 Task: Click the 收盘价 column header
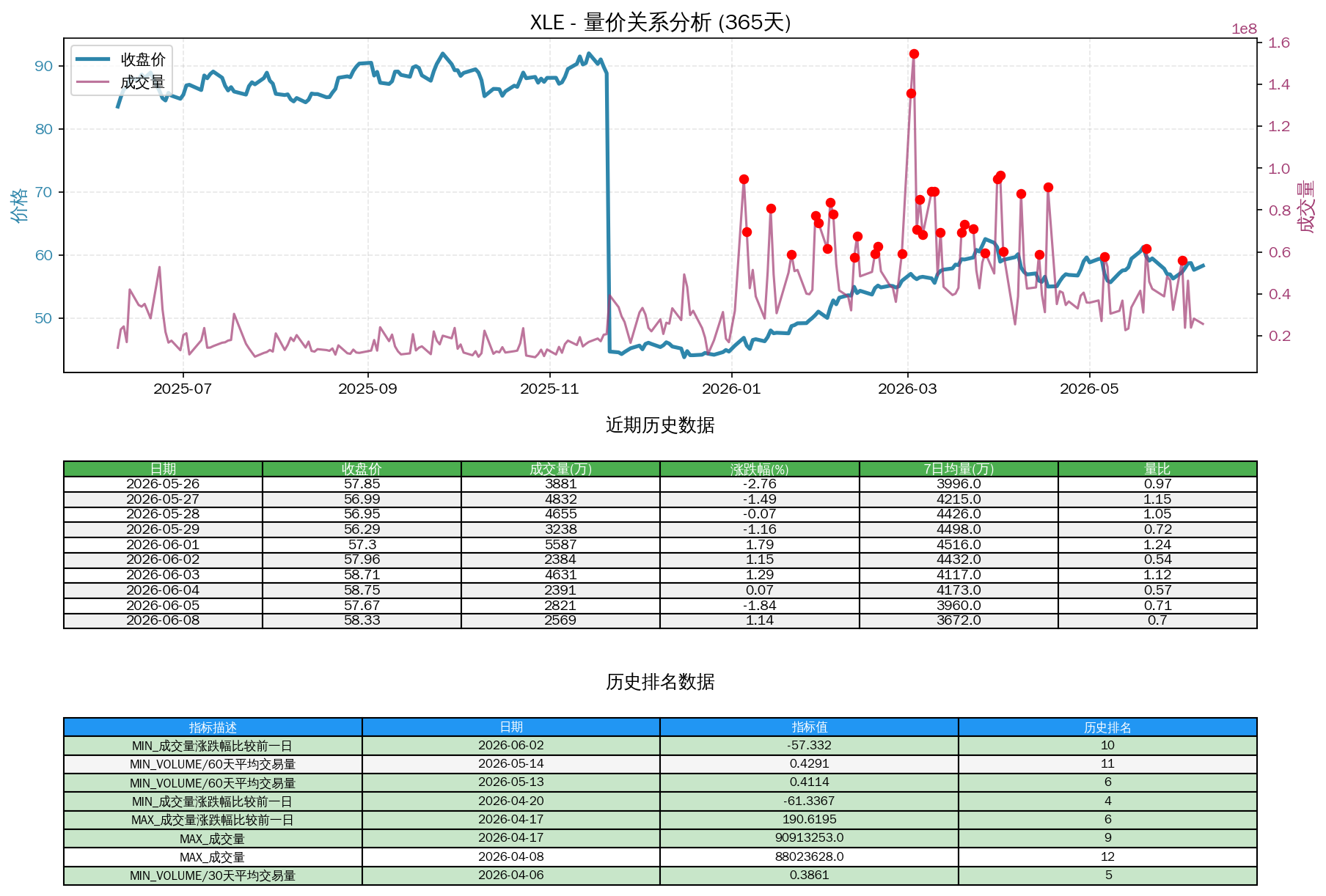(362, 469)
